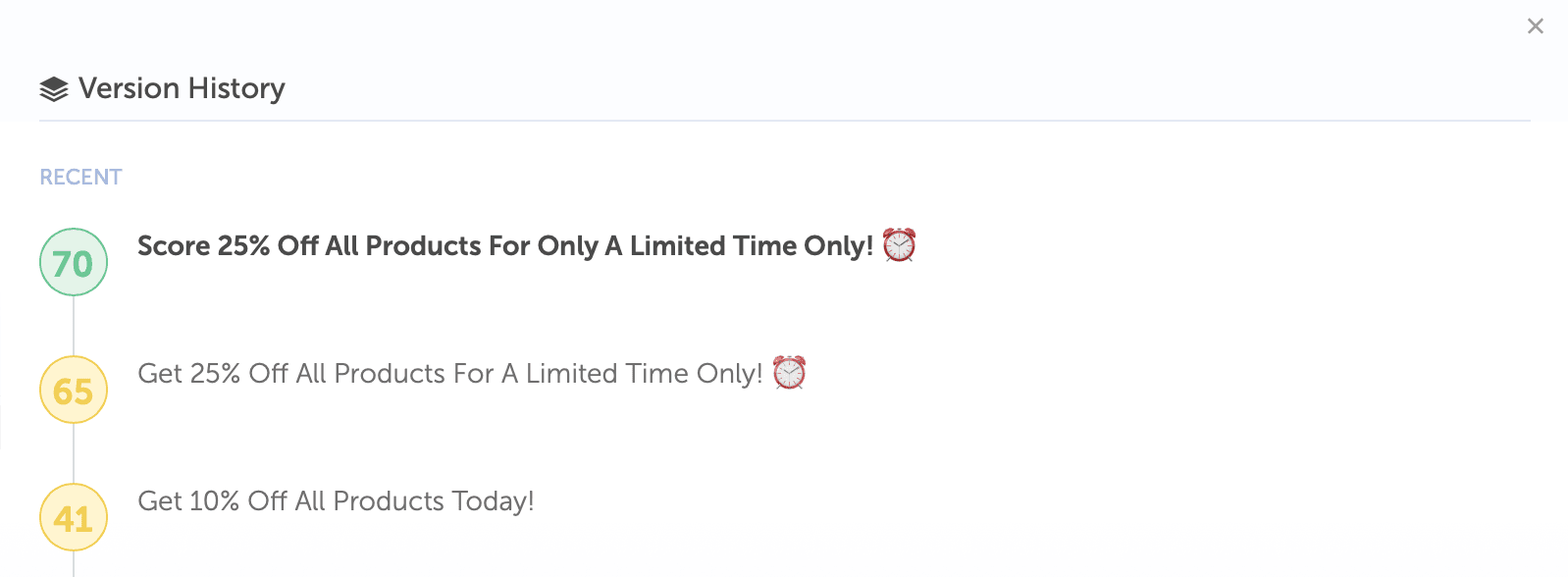Click the RECENT section label

click(80, 178)
